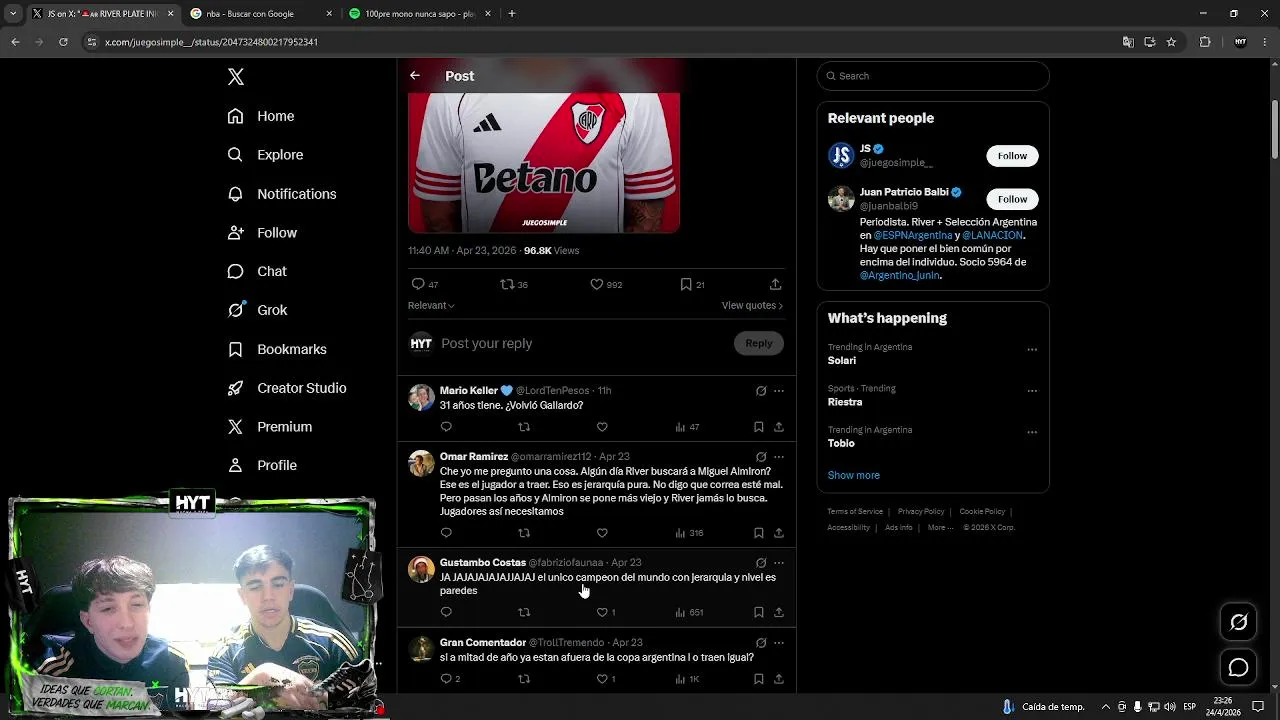Open View quotes link
Viewport: 1280px width, 720px height.
(752, 305)
